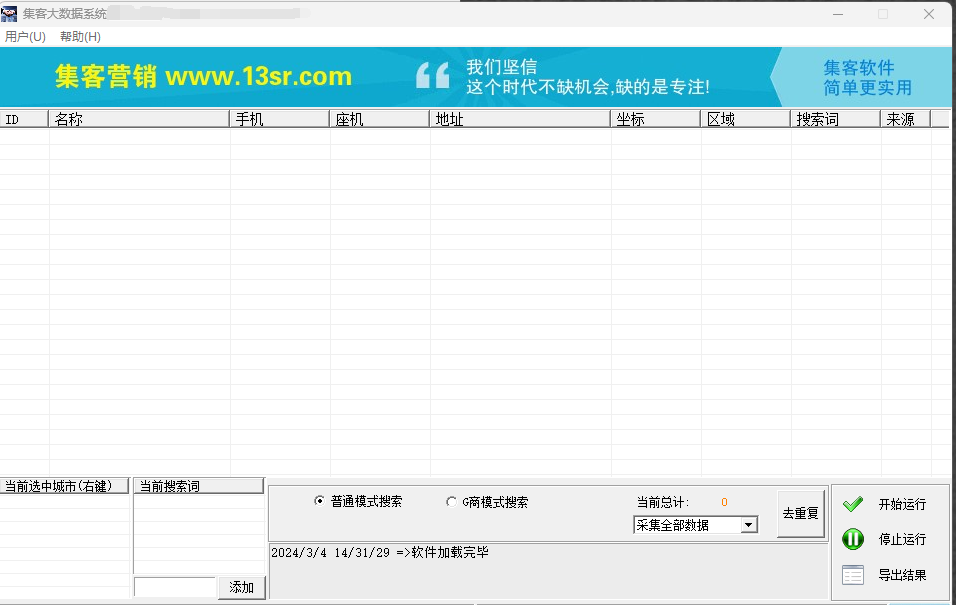
Task: Click the 当前搜索词 list header
Action: pos(198,486)
